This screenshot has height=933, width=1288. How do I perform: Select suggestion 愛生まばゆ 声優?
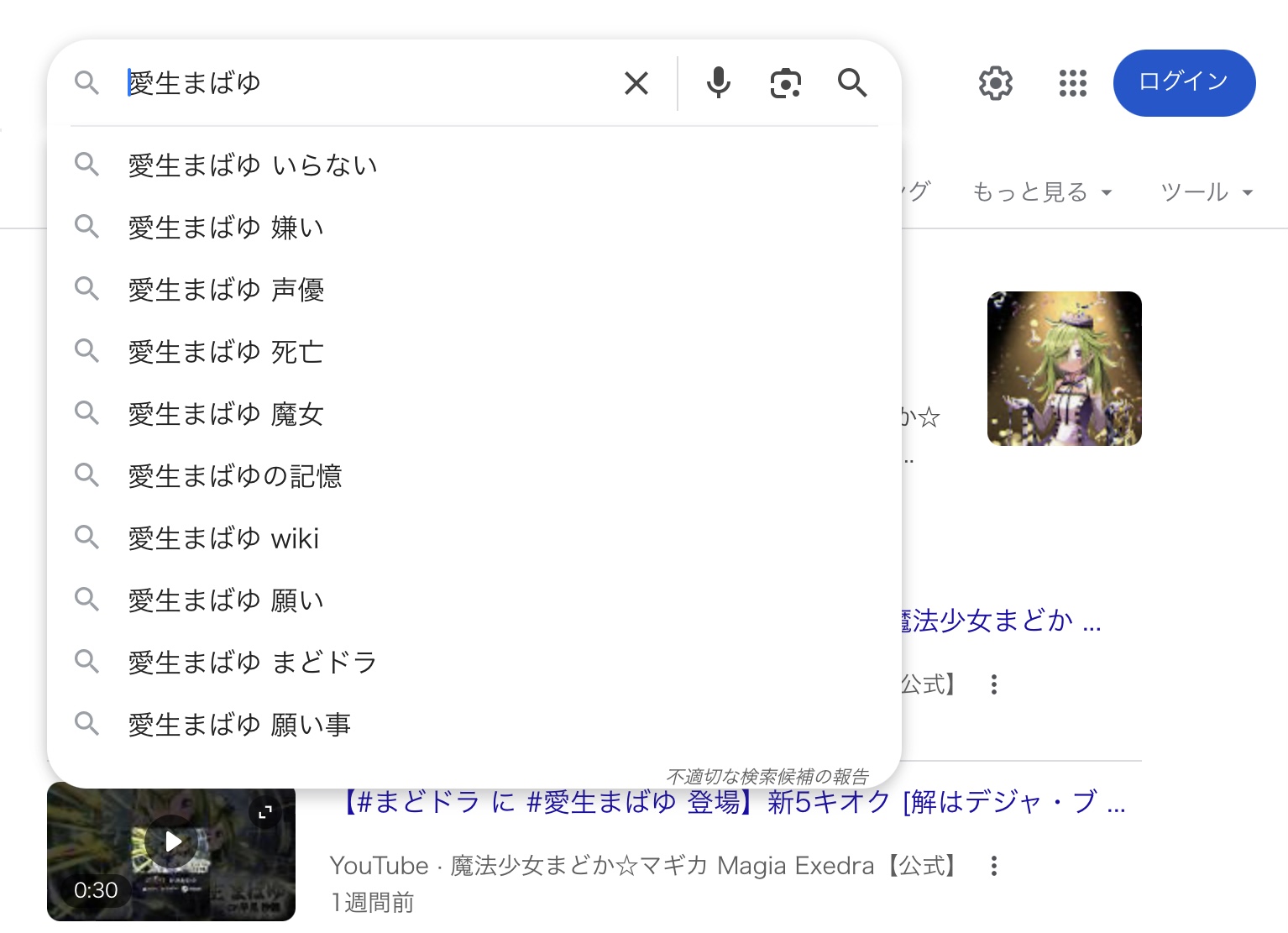(226, 290)
